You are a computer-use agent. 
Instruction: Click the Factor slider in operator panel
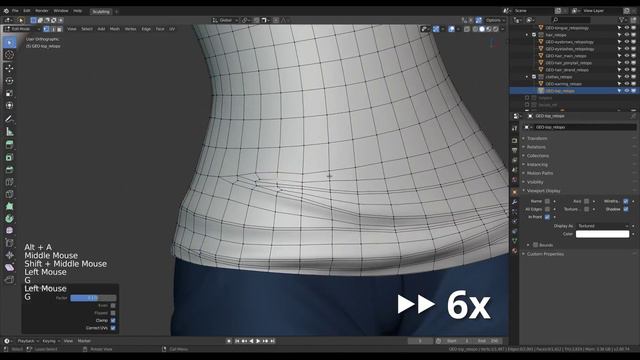(x=93, y=298)
